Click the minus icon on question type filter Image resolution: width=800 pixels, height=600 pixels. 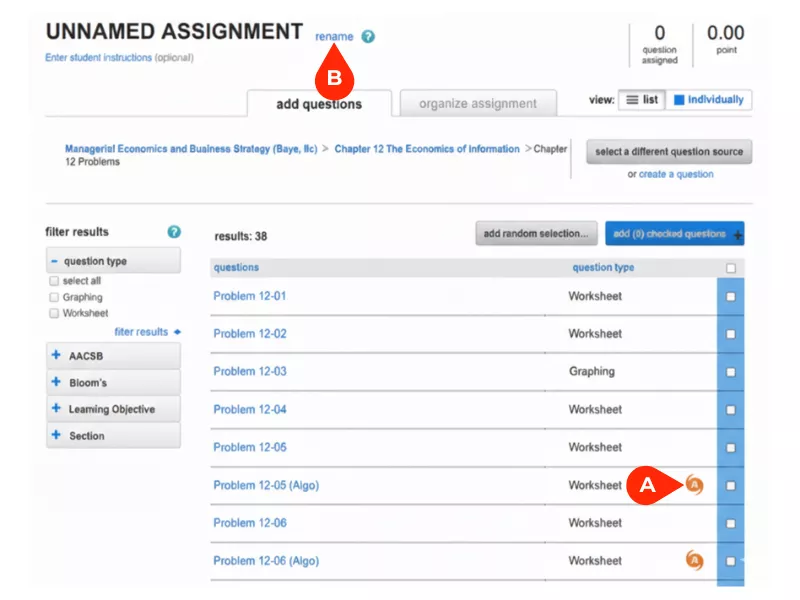(55, 260)
